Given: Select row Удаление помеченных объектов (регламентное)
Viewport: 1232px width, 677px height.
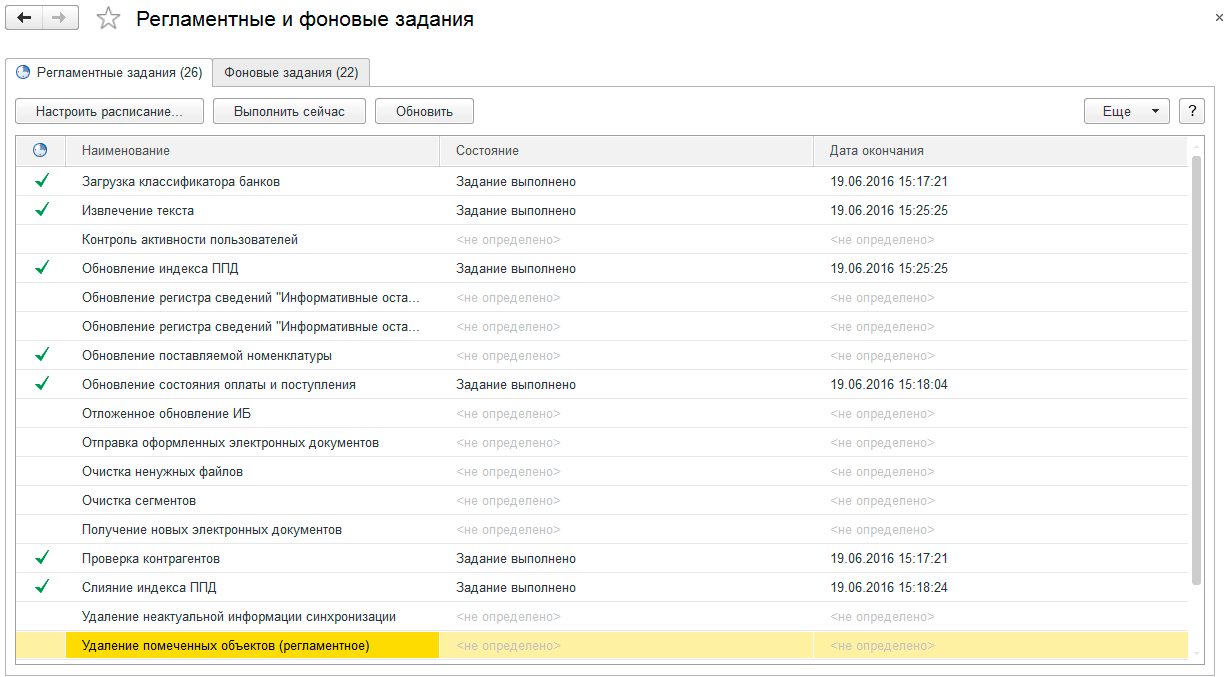Looking at the screenshot, I should pyautogui.click(x=225, y=646).
